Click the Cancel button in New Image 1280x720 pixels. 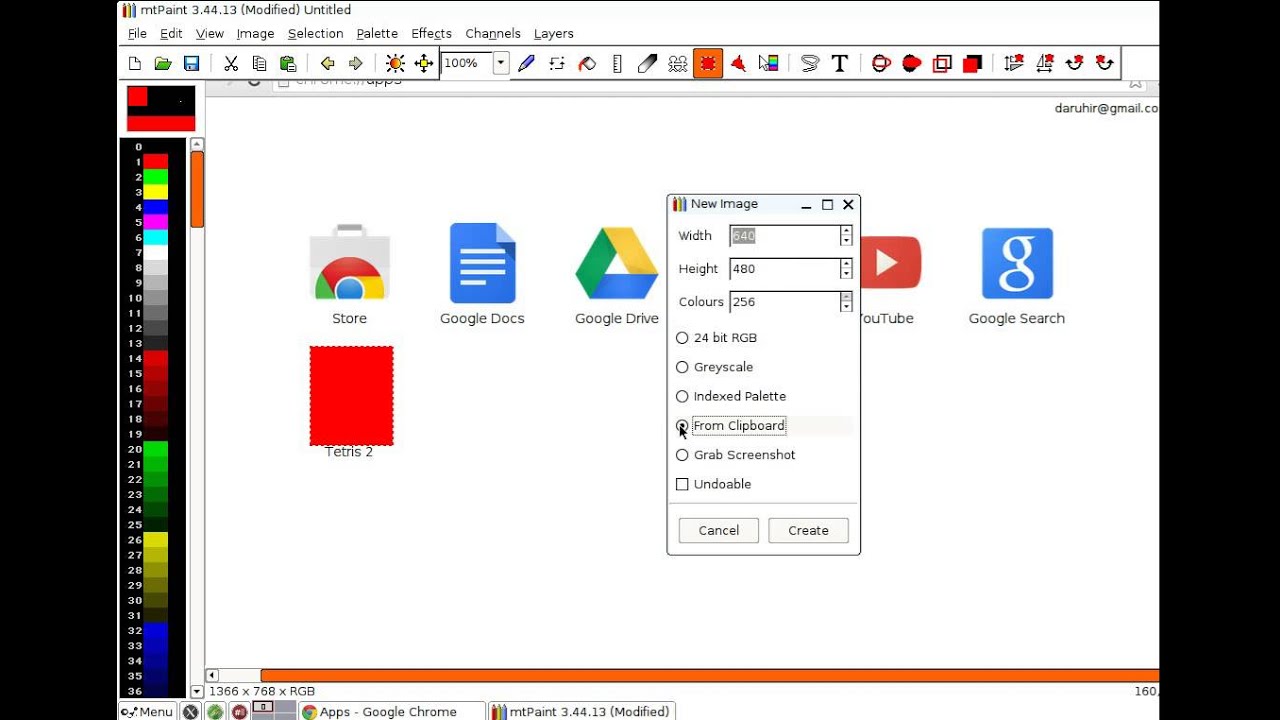(x=719, y=530)
